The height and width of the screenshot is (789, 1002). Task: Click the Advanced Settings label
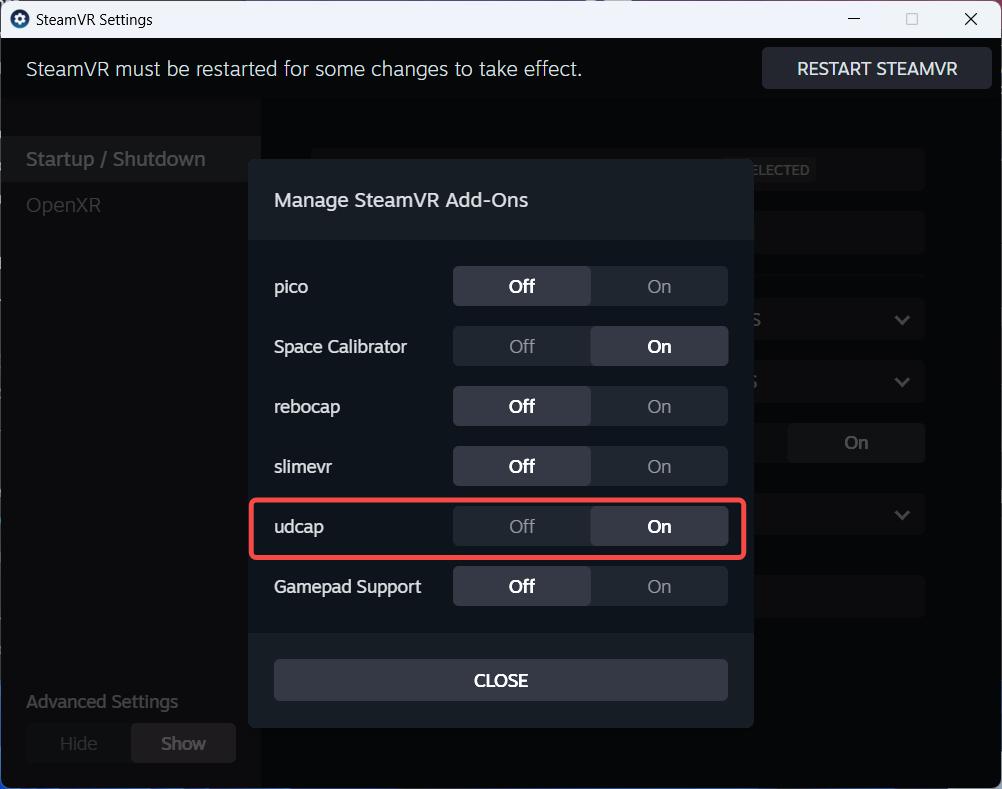point(102,701)
